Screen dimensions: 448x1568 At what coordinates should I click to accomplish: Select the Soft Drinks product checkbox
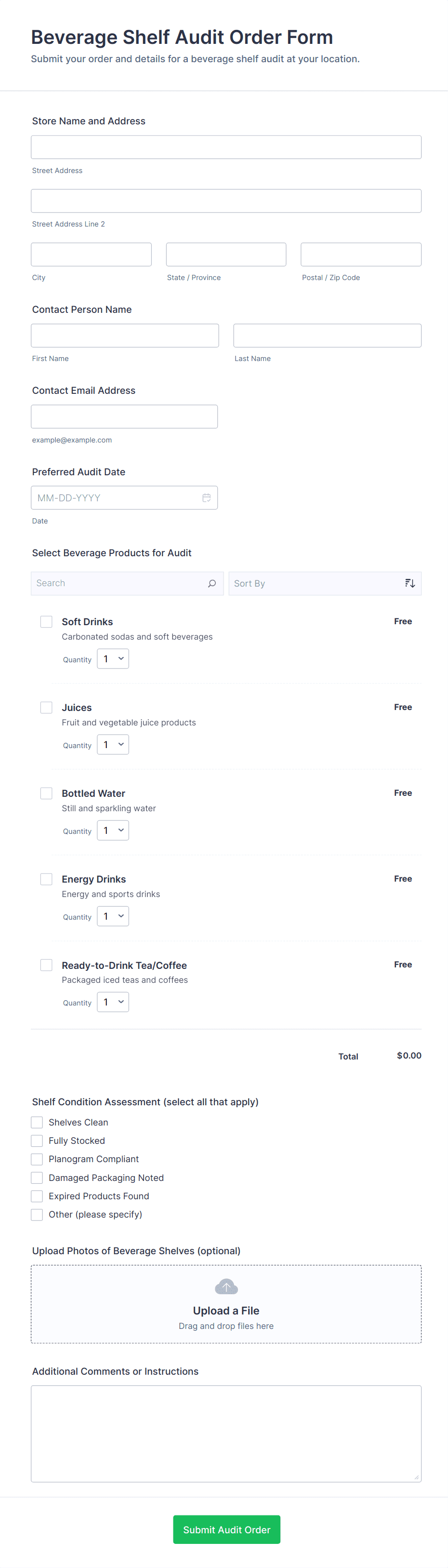coord(46,621)
